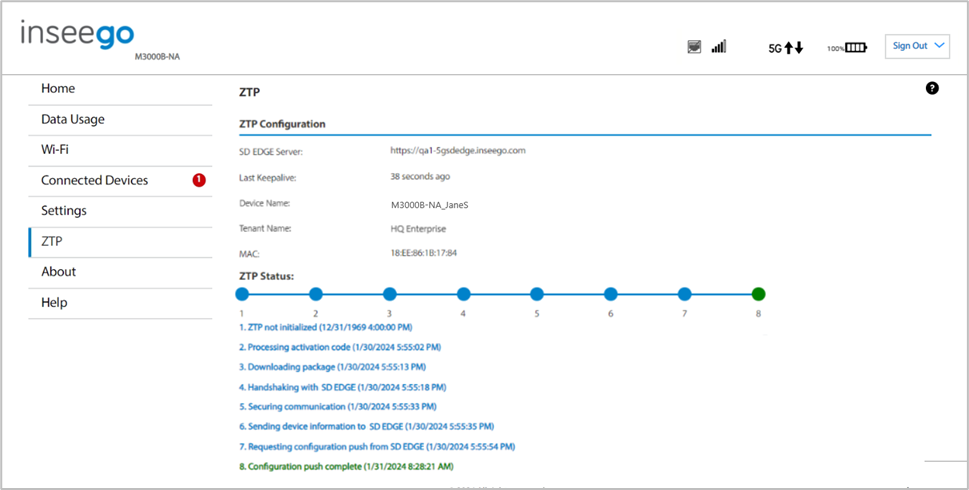969x490 pixels.
Task: Click '2. Processing activation code' status line
Action: tap(340, 347)
